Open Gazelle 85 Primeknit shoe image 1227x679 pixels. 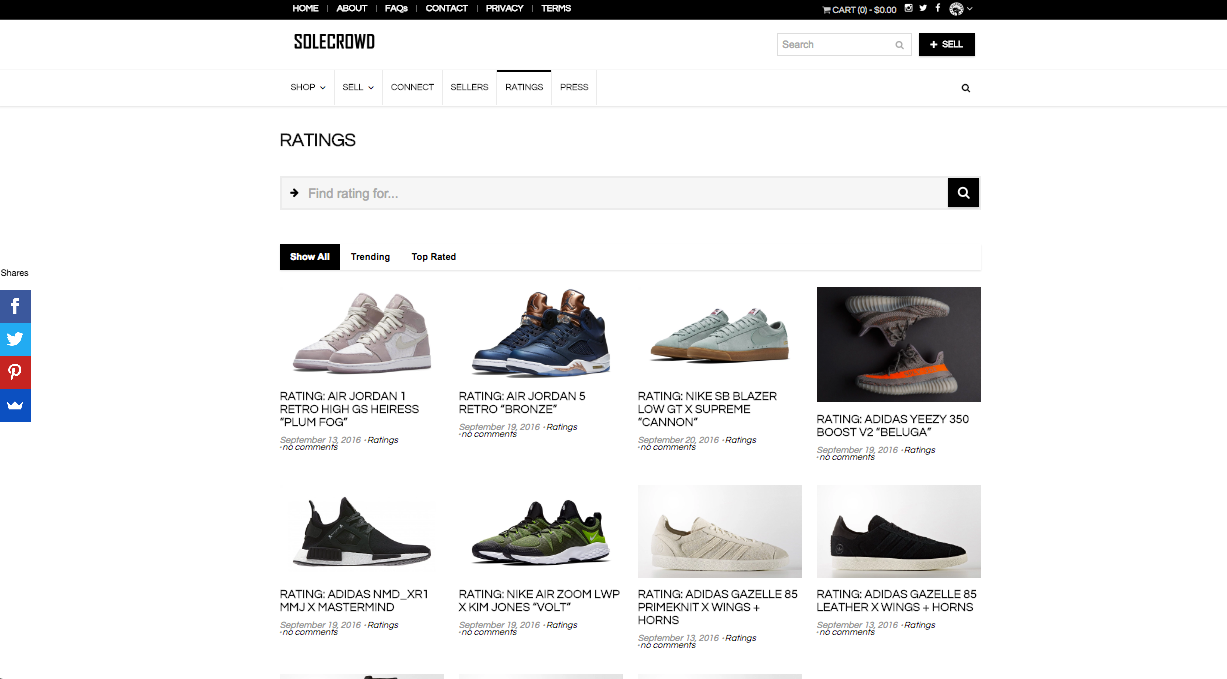point(720,531)
